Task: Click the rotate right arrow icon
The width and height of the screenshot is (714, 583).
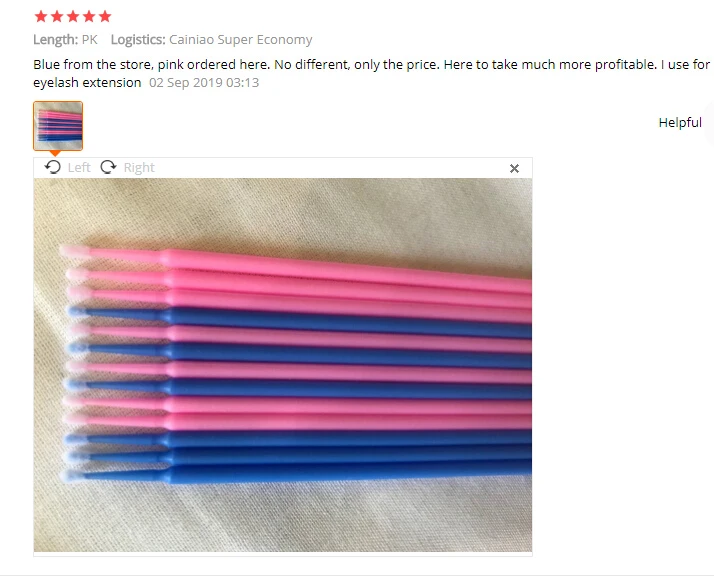Action: [108, 167]
